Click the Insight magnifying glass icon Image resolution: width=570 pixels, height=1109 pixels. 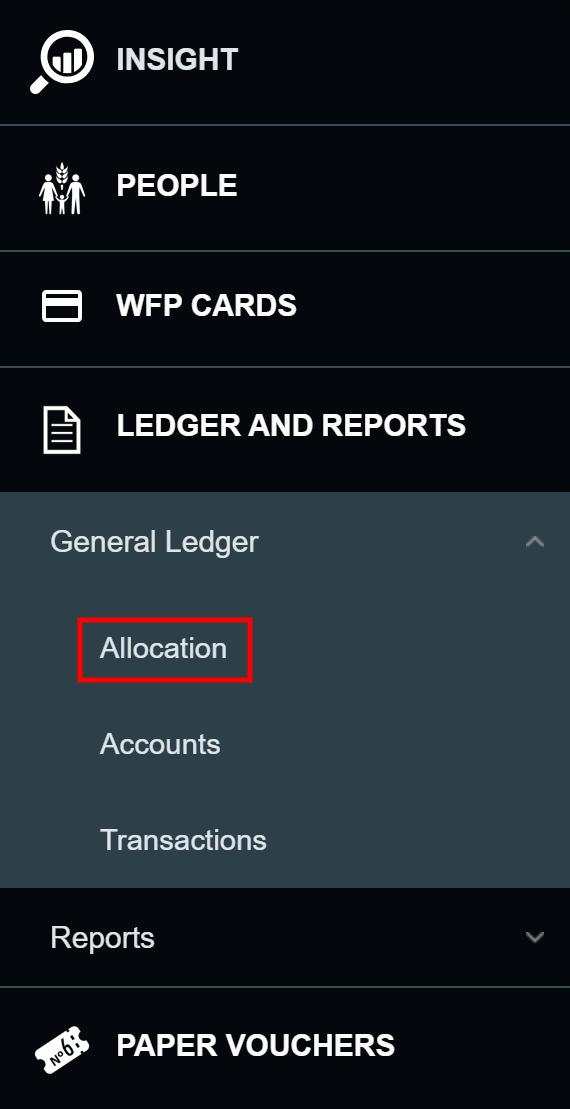[x=62, y=61]
